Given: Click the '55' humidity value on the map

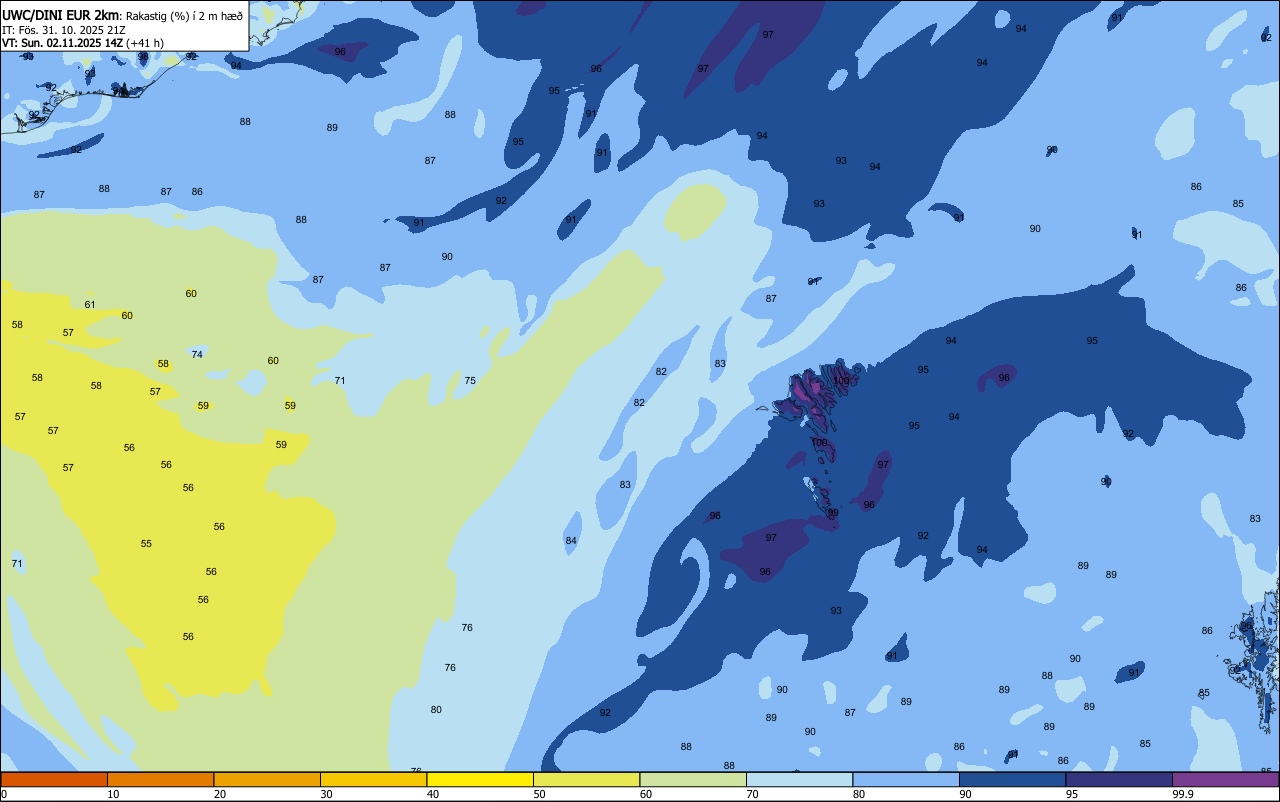Looking at the screenshot, I should [x=146, y=543].
